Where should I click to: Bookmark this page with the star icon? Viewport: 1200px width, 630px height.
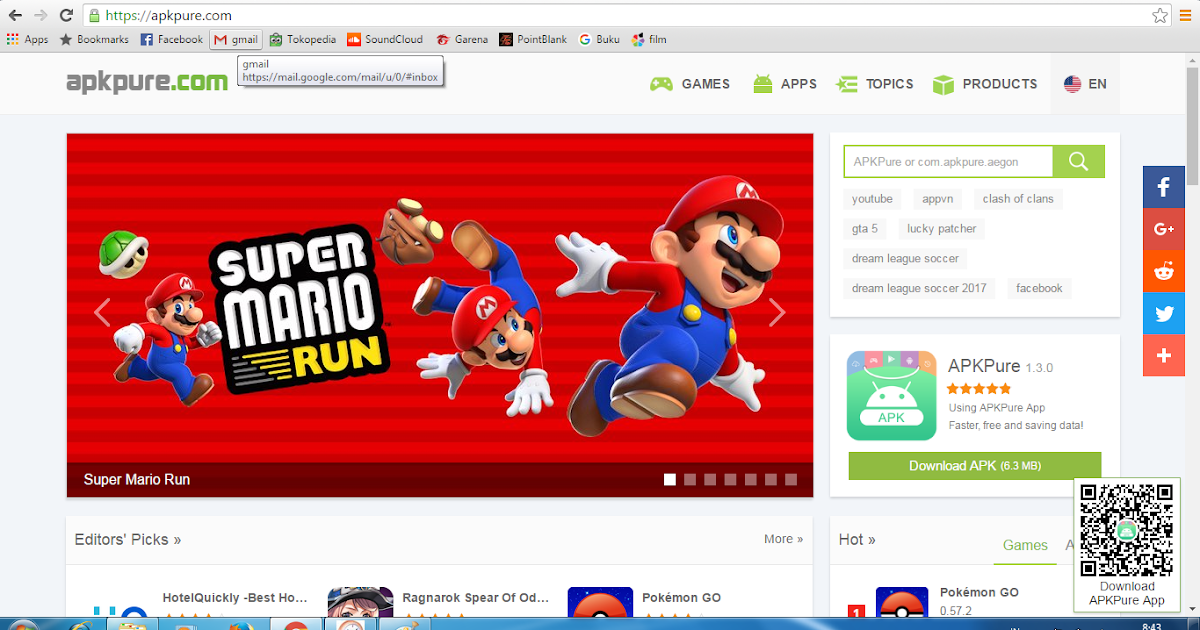[x=1160, y=15]
